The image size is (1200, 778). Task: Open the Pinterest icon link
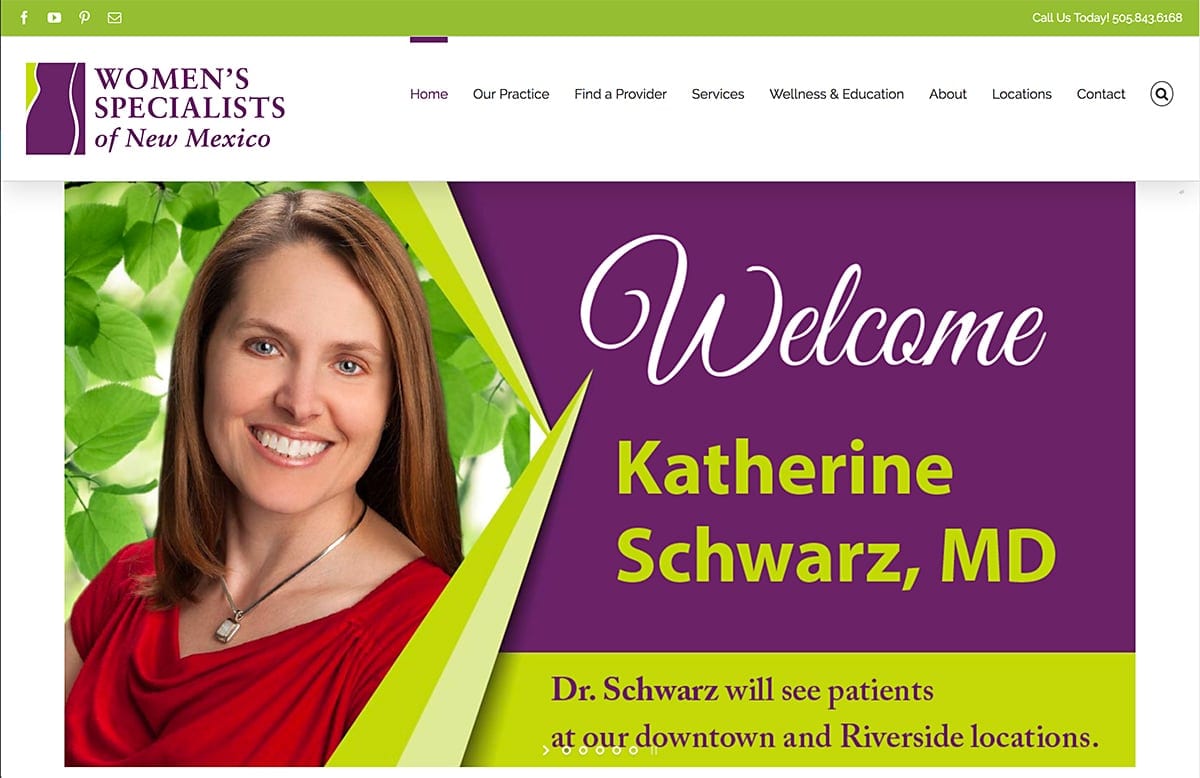point(84,18)
